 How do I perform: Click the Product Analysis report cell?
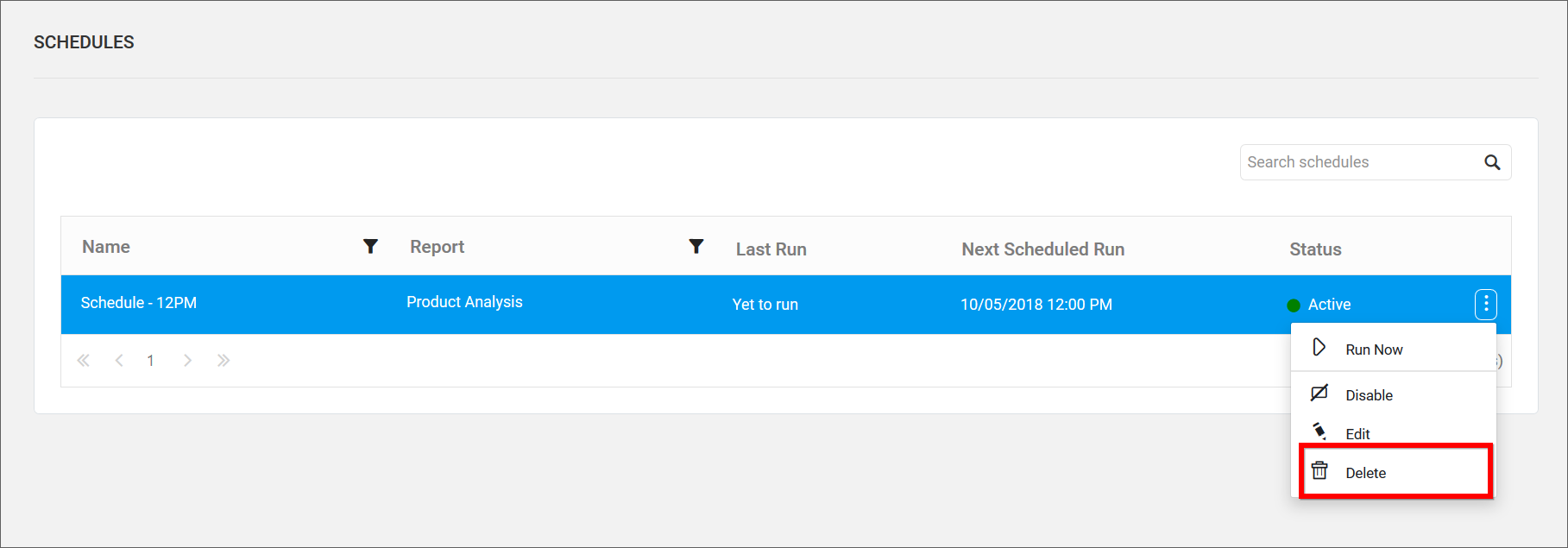(x=464, y=302)
